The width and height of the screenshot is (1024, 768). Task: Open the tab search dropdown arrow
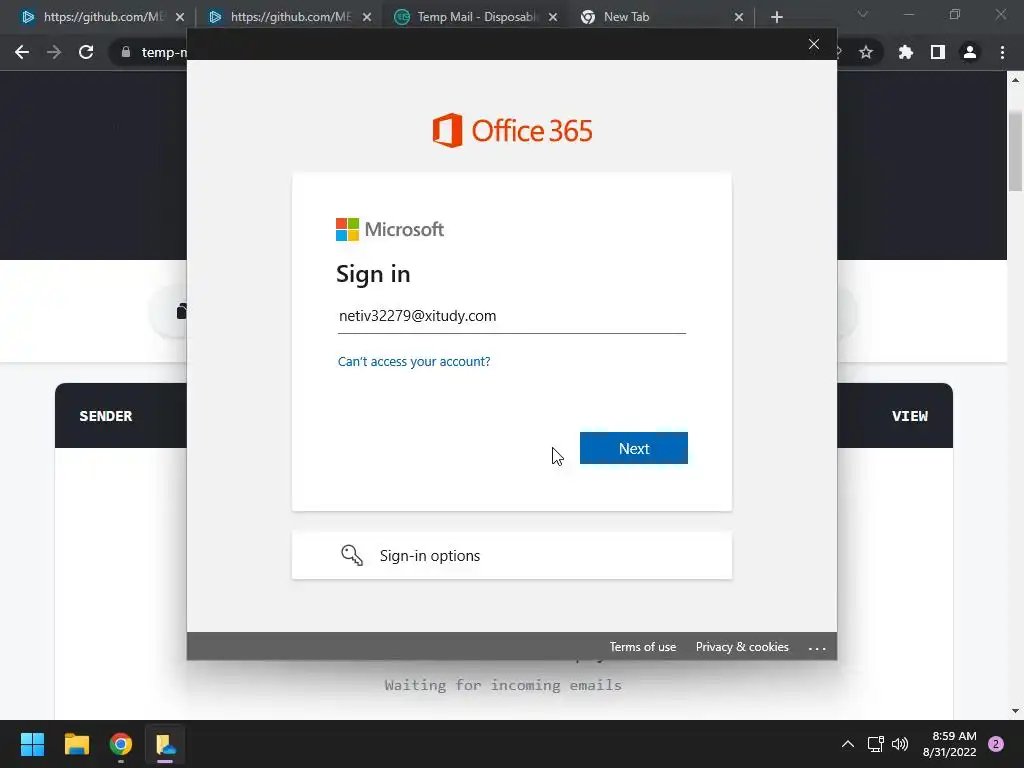(863, 14)
